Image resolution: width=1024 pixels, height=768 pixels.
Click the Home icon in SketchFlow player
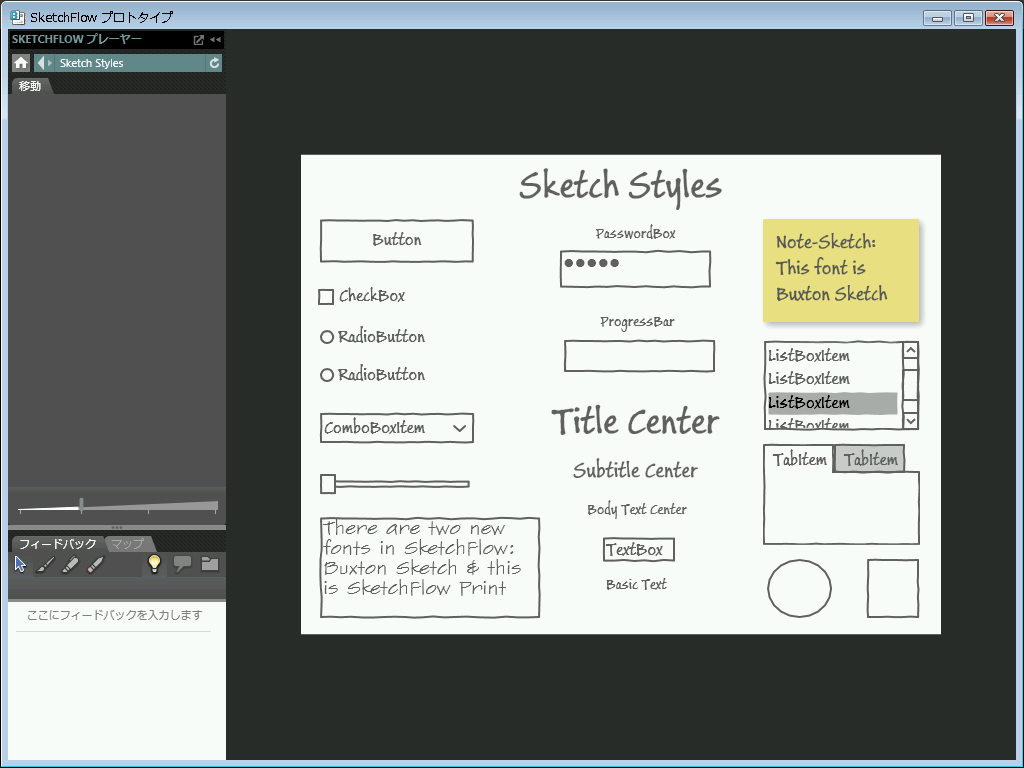[21, 63]
